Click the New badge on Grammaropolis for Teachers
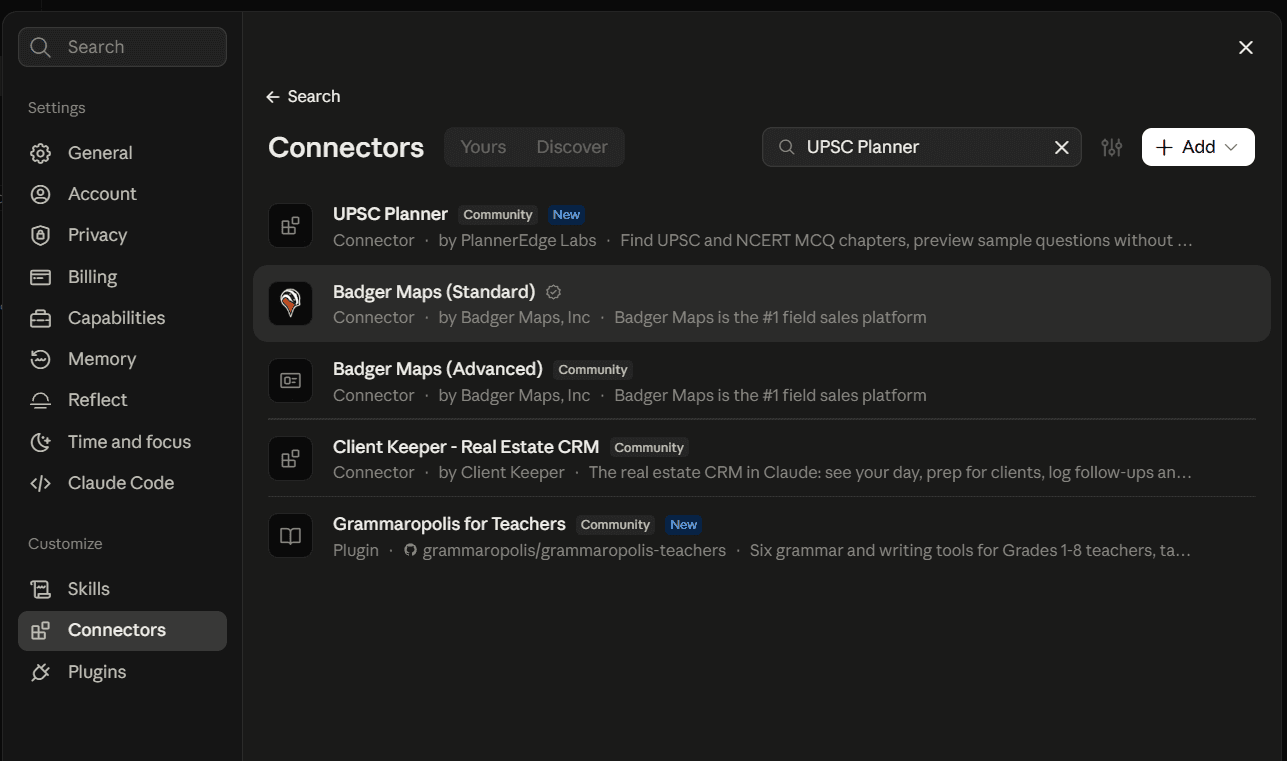Image resolution: width=1287 pixels, height=761 pixels. point(684,525)
